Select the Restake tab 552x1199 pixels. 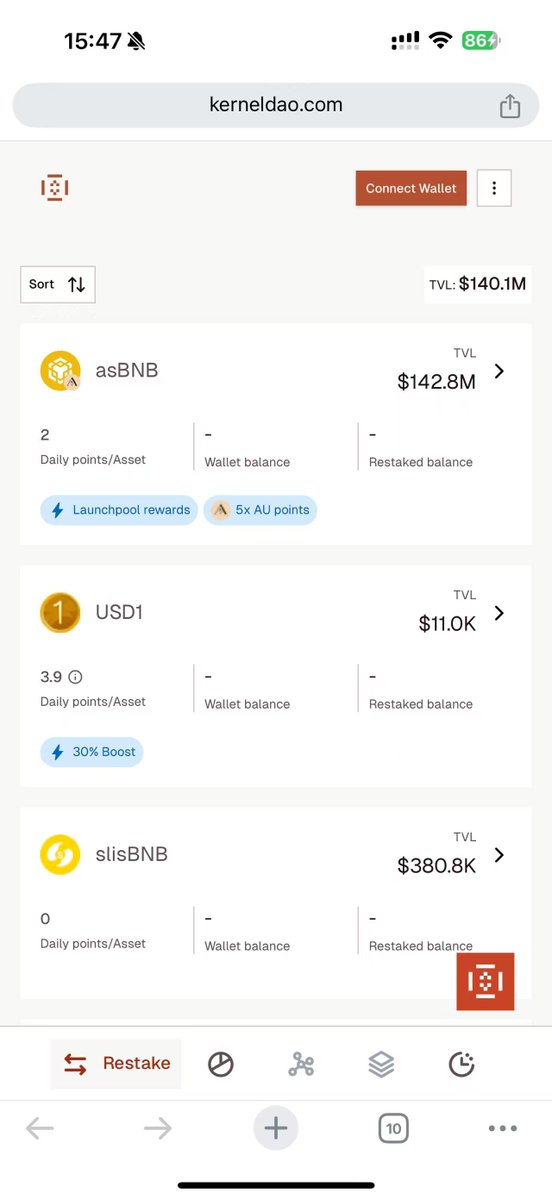[116, 1064]
